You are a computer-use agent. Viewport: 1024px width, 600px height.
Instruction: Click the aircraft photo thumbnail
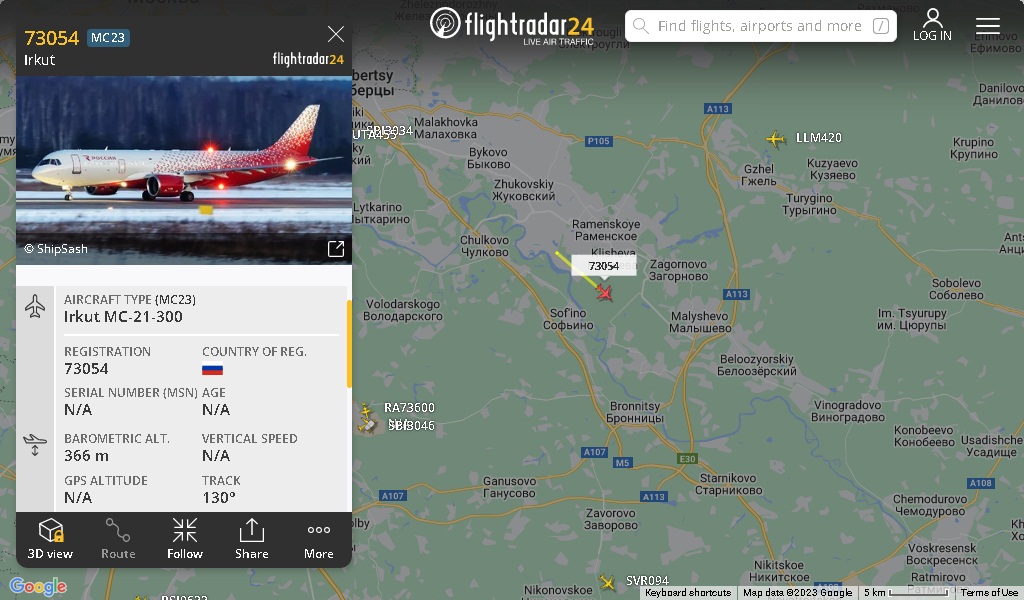coord(184,170)
